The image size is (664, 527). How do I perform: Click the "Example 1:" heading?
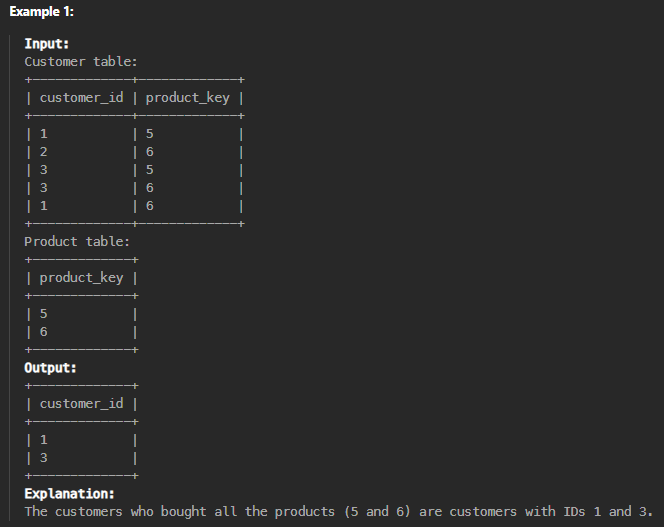coord(42,11)
